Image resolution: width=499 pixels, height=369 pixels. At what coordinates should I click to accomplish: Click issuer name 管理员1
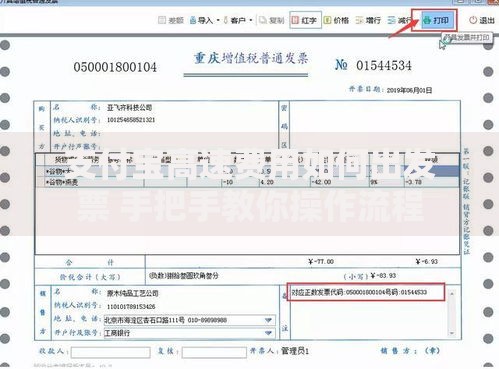click(x=295, y=351)
